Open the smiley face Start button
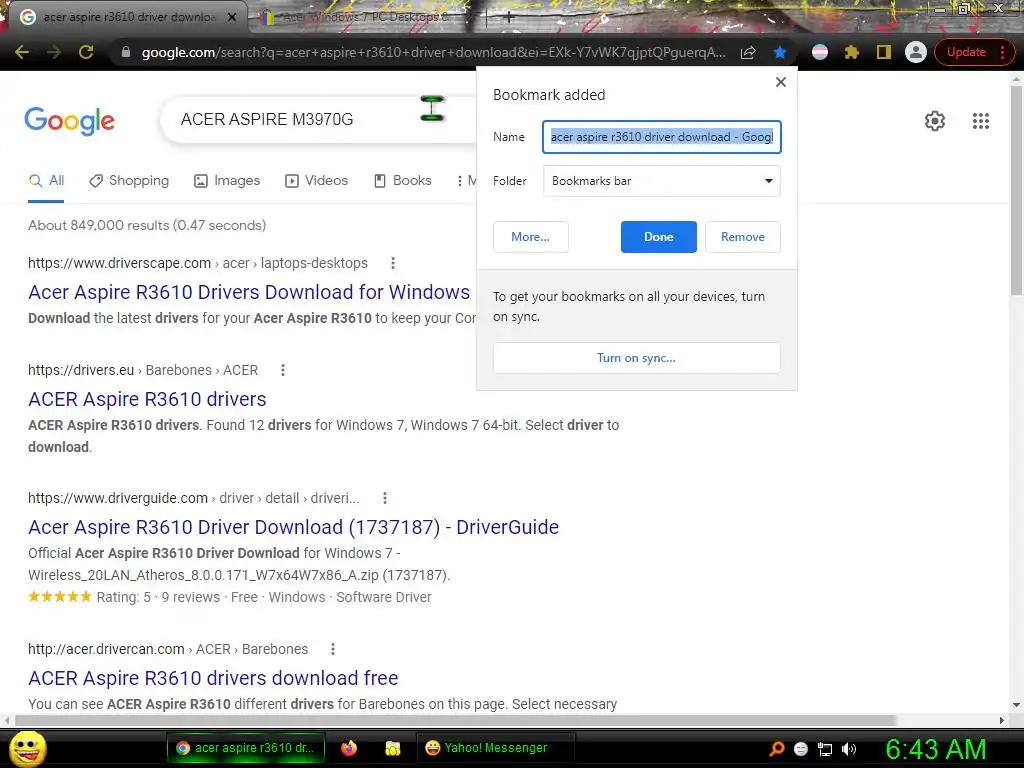1024x768 pixels. (28, 748)
